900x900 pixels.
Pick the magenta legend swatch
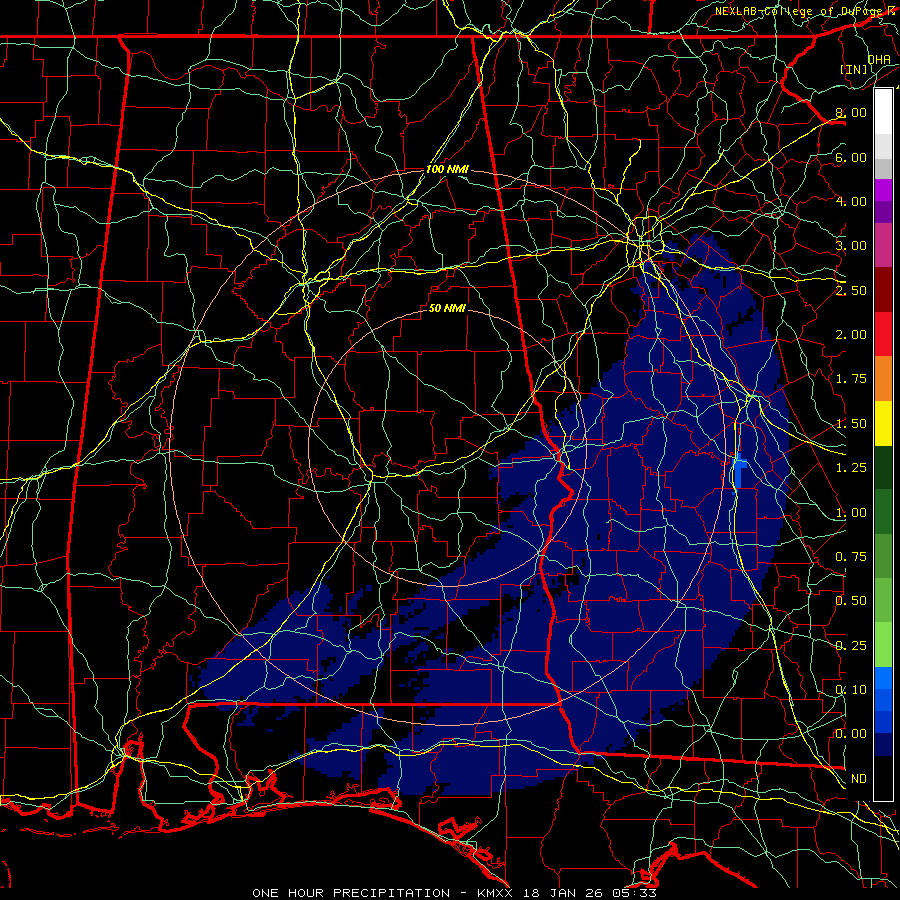883,190
